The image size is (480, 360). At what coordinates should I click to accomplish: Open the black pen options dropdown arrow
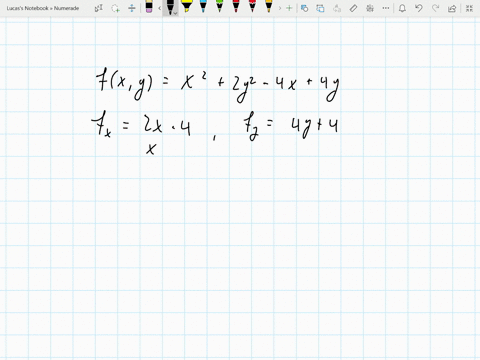point(176,13)
